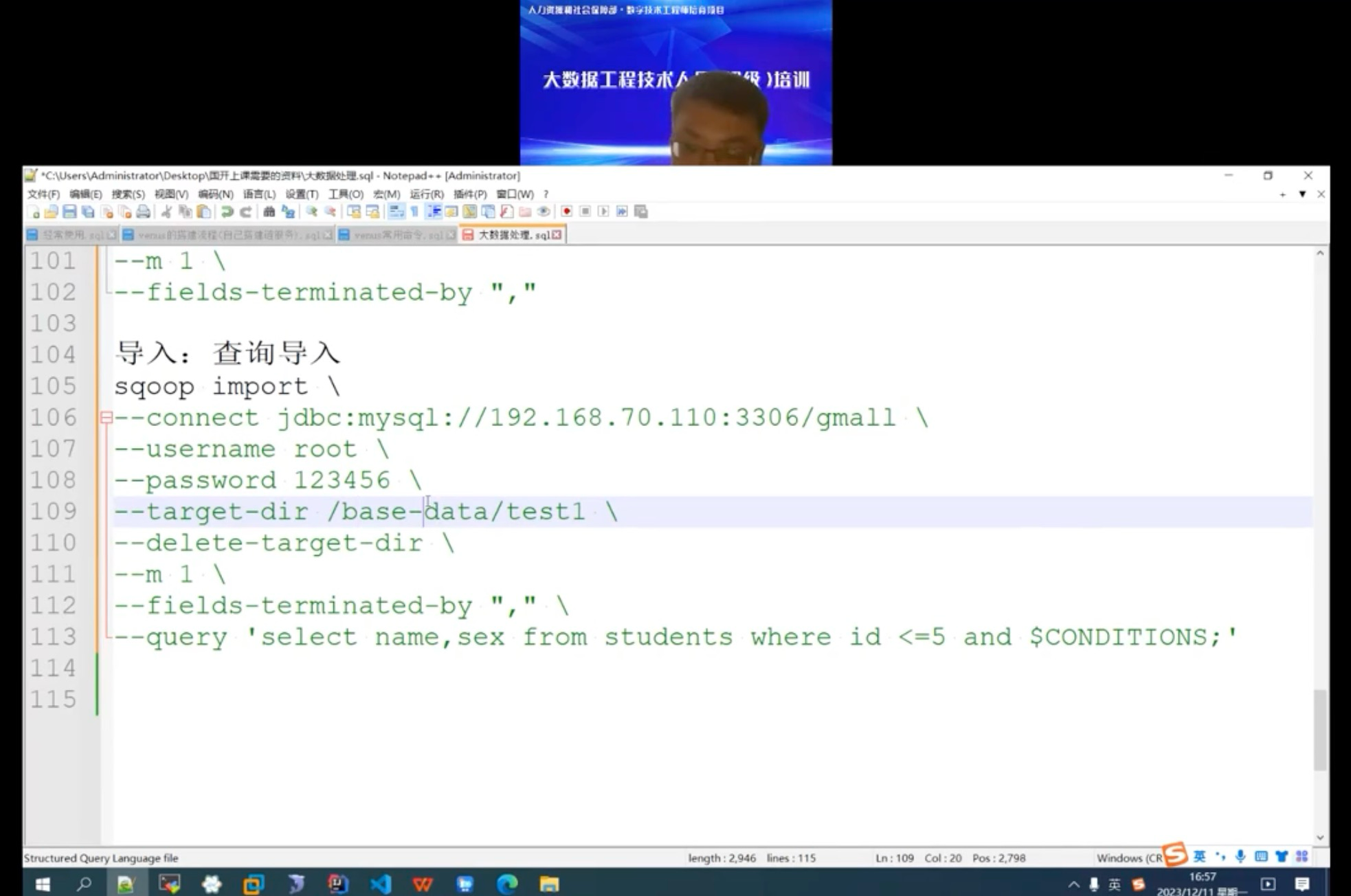The image size is (1351, 896).
Task: Start macro recording with red dot
Action: (x=567, y=212)
